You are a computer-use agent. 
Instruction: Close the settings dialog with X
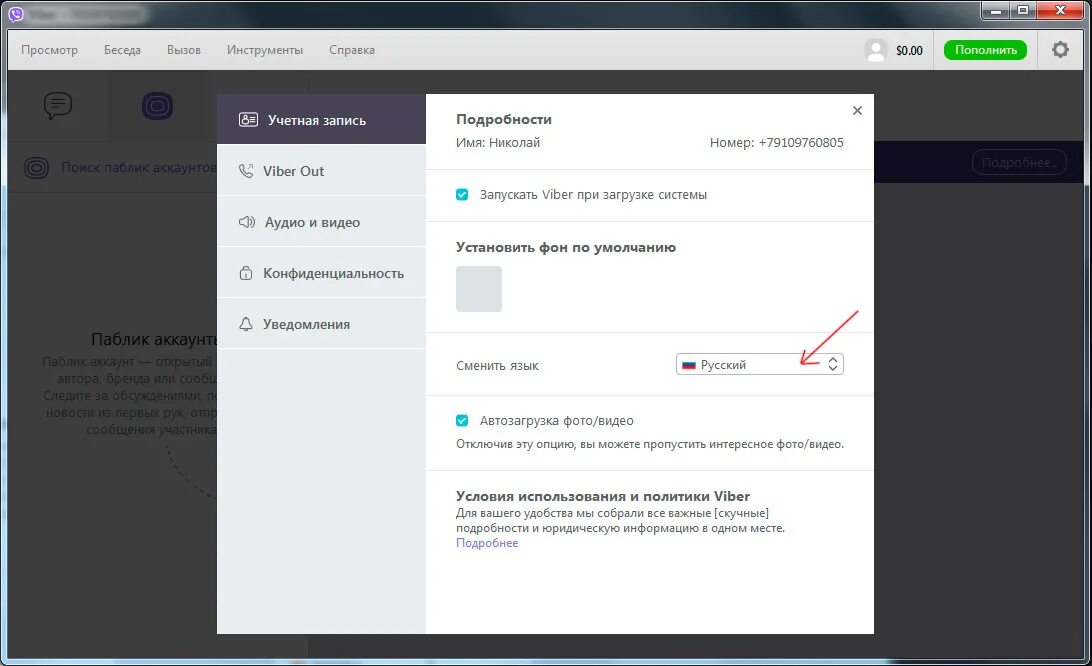(857, 110)
